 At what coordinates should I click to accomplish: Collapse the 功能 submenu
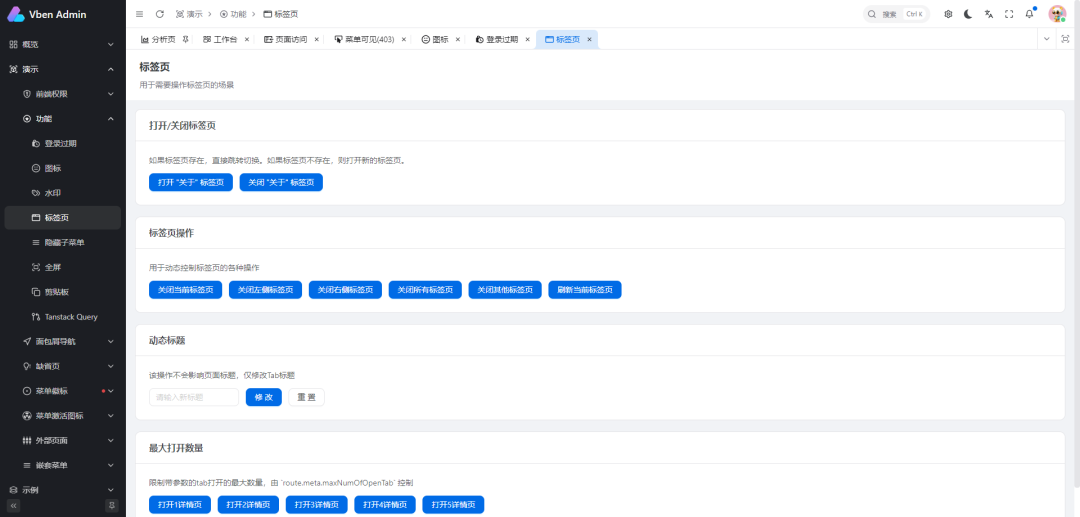click(63, 118)
